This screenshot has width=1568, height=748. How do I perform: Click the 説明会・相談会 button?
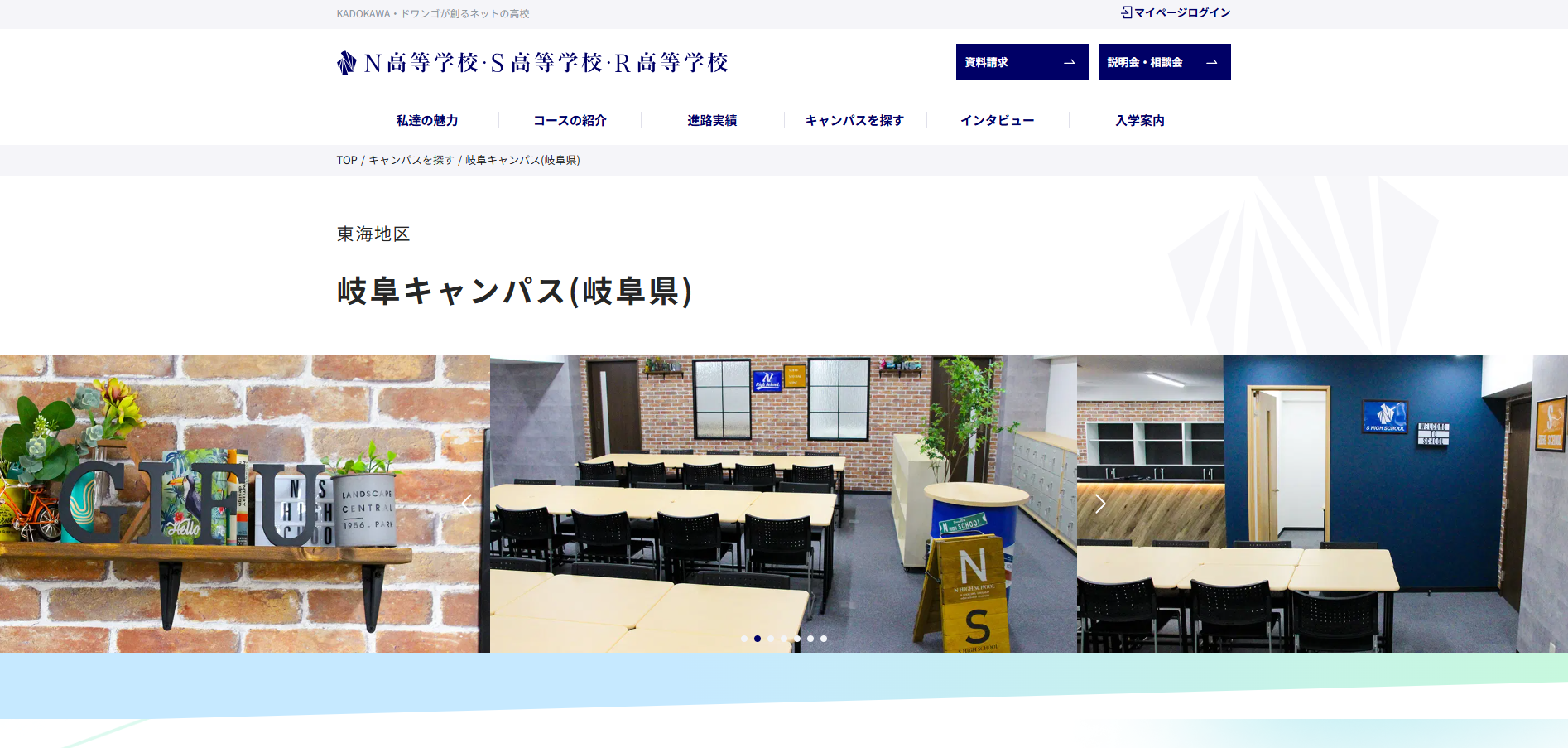click(x=1165, y=62)
